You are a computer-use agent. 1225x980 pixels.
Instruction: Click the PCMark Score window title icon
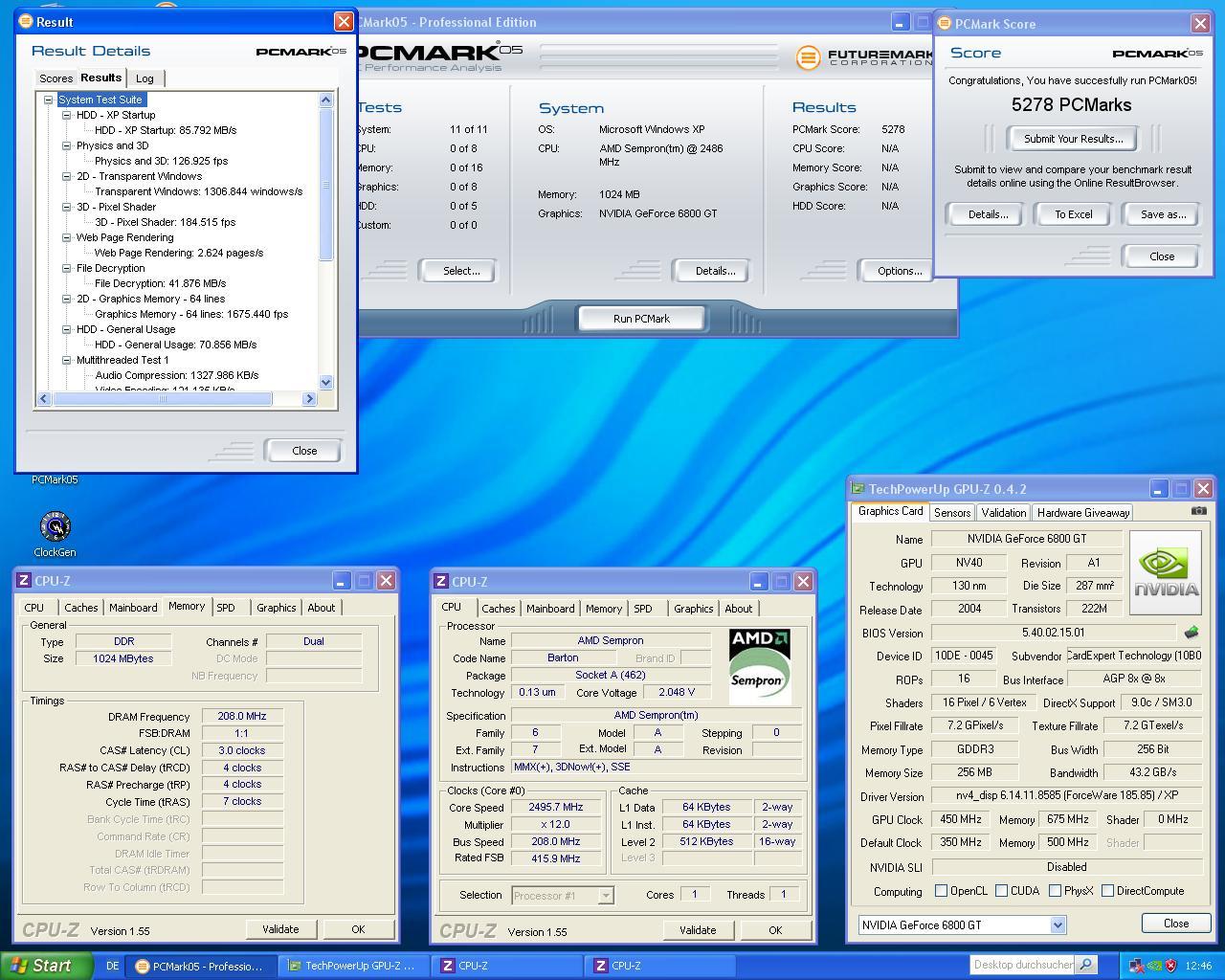coord(945,23)
